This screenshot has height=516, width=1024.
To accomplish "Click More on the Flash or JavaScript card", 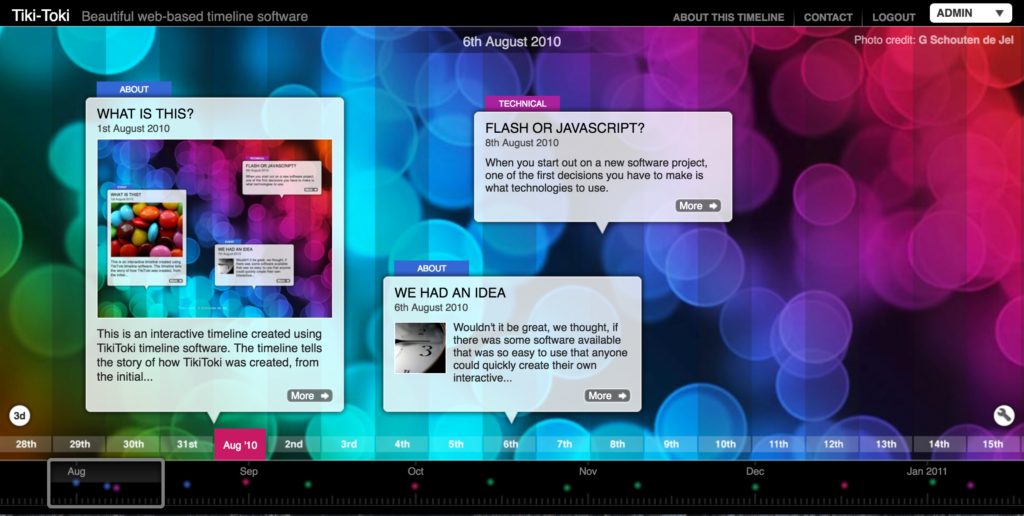I will click(x=698, y=206).
